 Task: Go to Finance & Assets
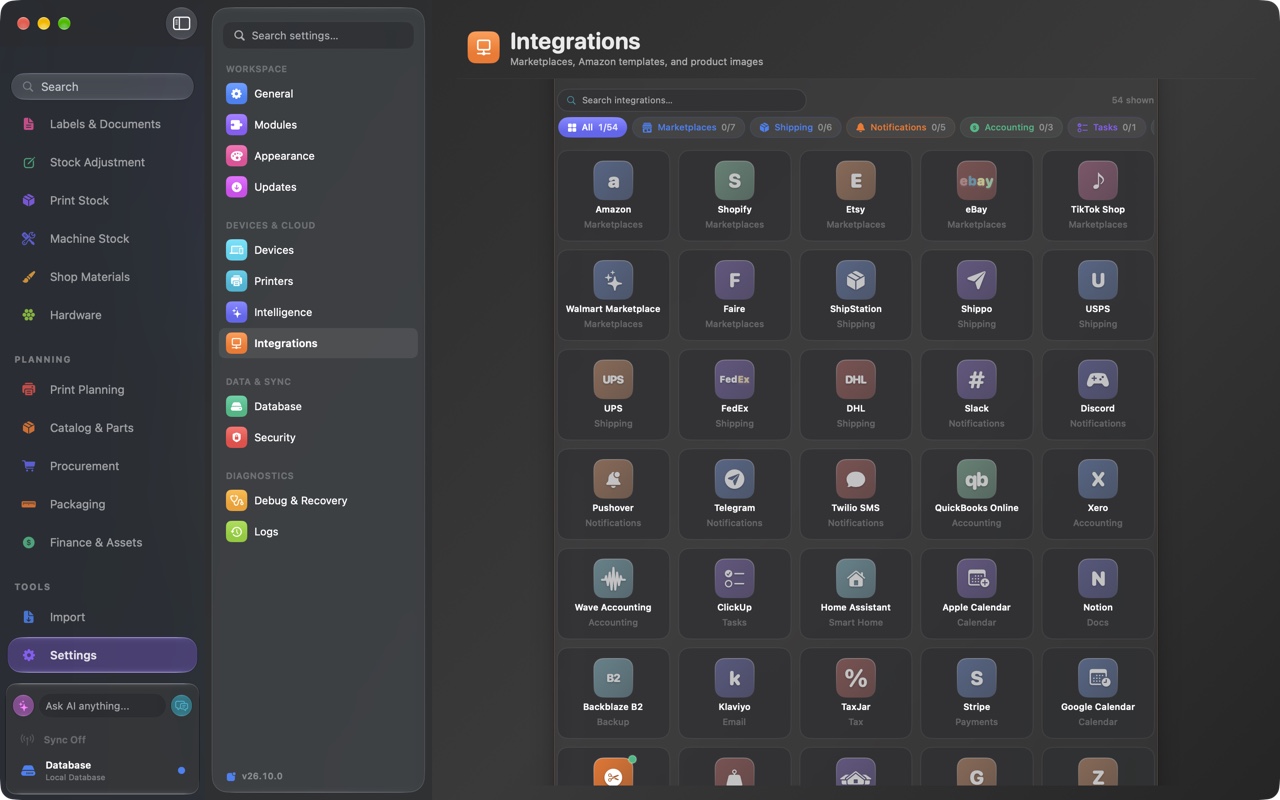pos(102,542)
